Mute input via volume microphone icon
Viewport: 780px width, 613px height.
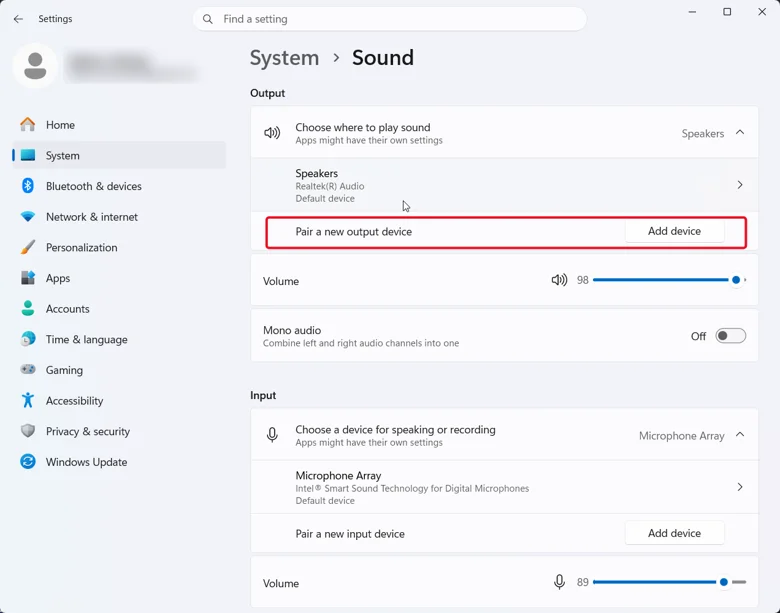click(x=560, y=582)
